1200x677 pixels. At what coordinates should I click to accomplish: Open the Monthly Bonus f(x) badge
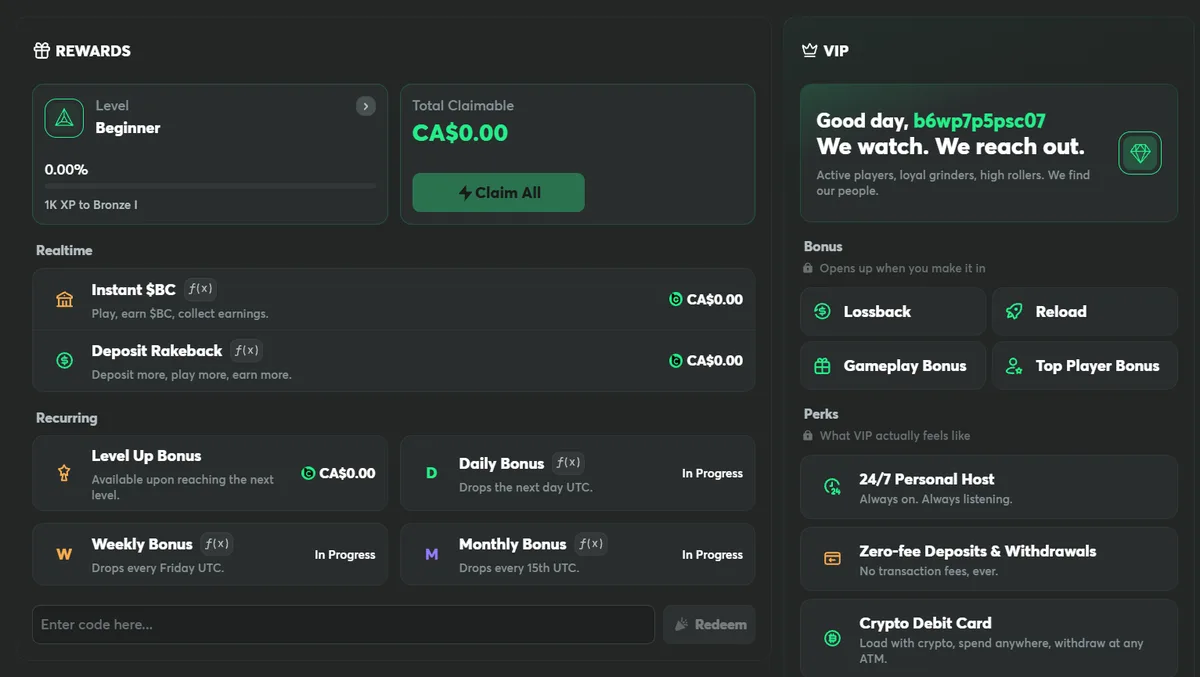coord(591,544)
